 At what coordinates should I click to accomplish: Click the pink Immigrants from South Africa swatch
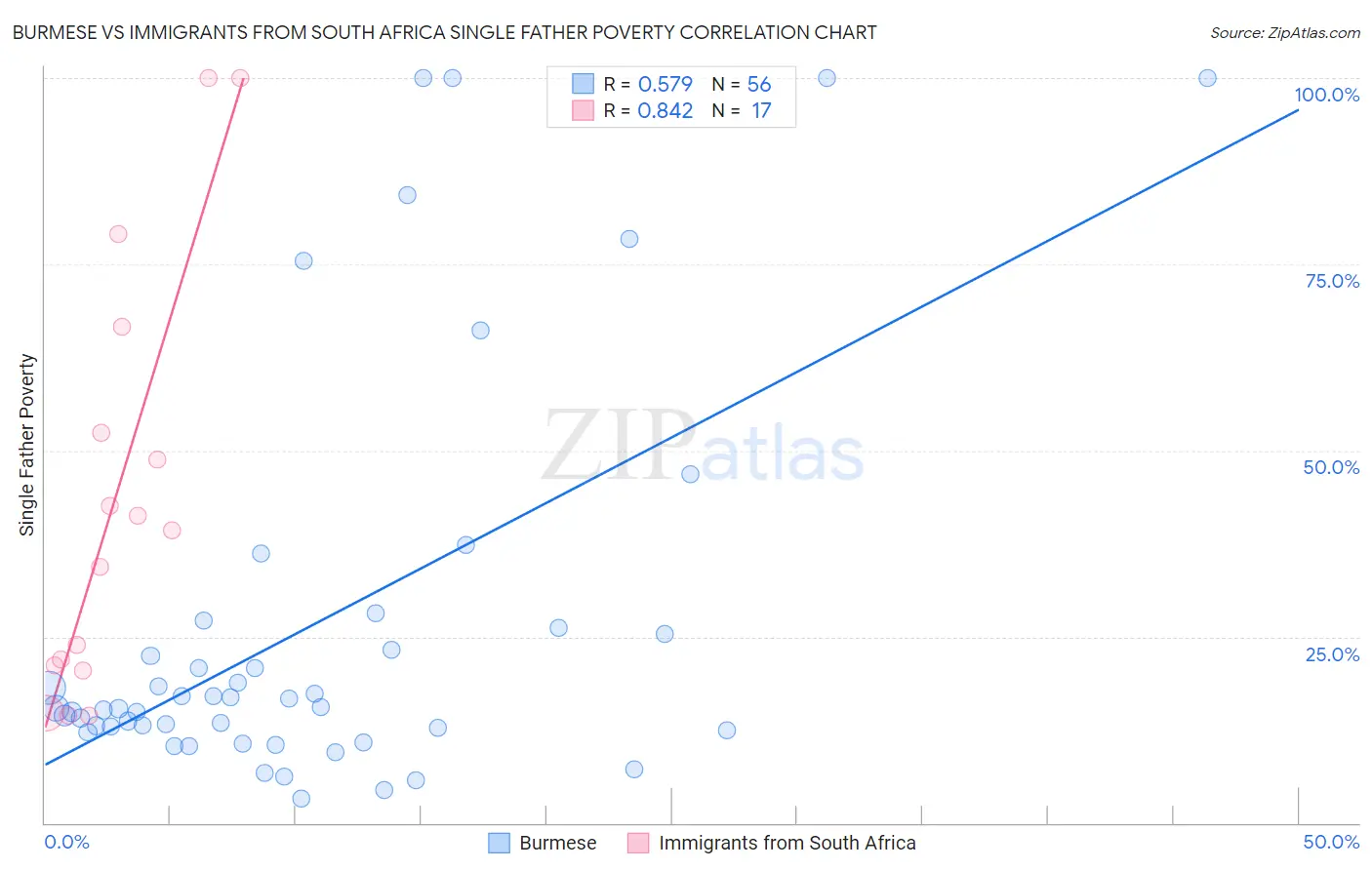click(x=638, y=843)
